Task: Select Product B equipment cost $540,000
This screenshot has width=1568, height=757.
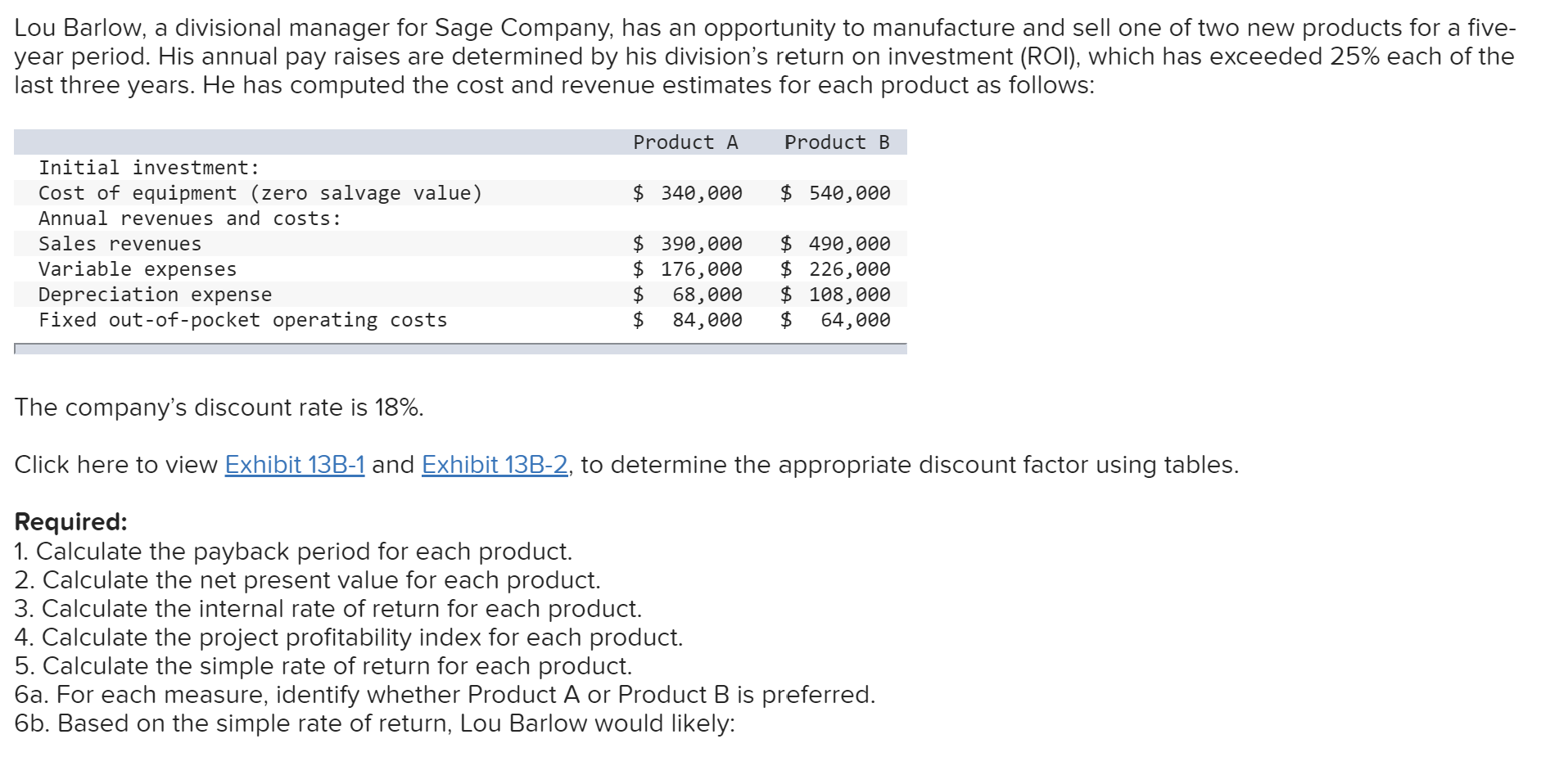Action: (835, 193)
